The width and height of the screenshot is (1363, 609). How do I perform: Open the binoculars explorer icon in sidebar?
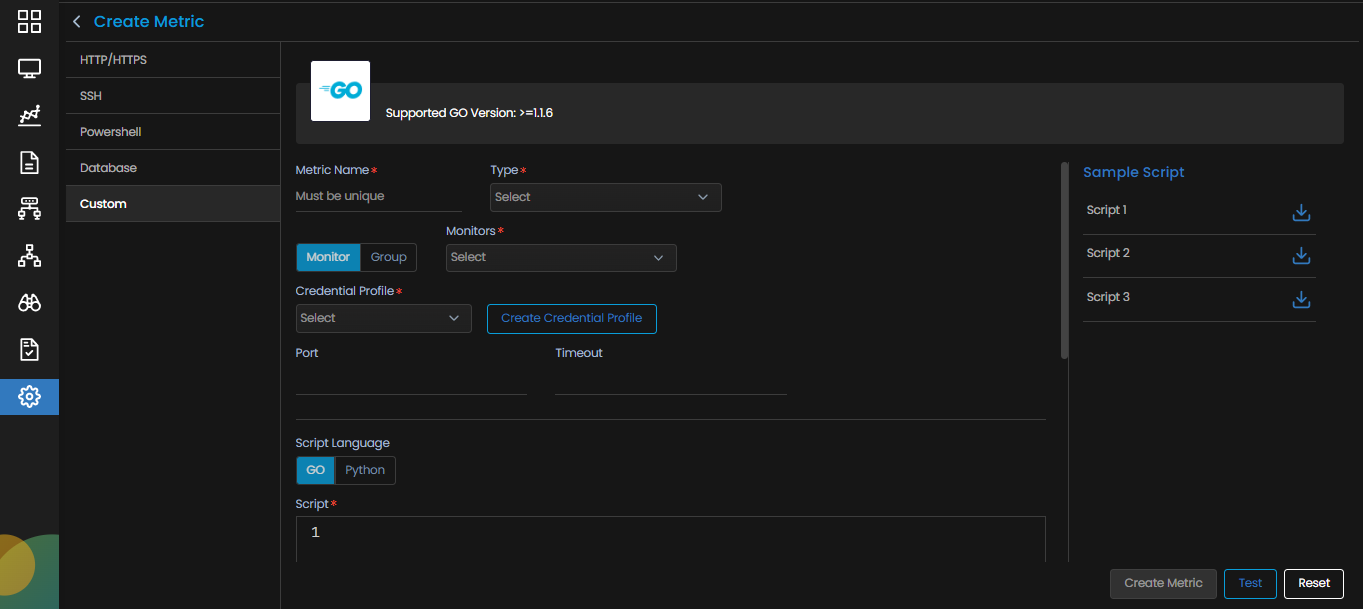pyautogui.click(x=29, y=303)
